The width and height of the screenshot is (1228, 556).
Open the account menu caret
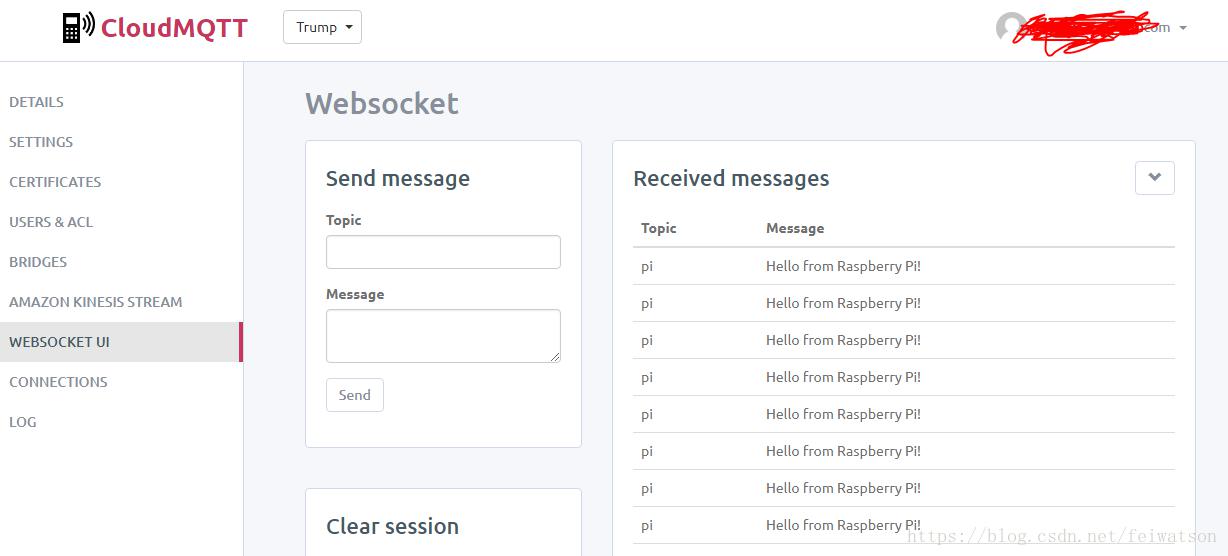(1183, 28)
